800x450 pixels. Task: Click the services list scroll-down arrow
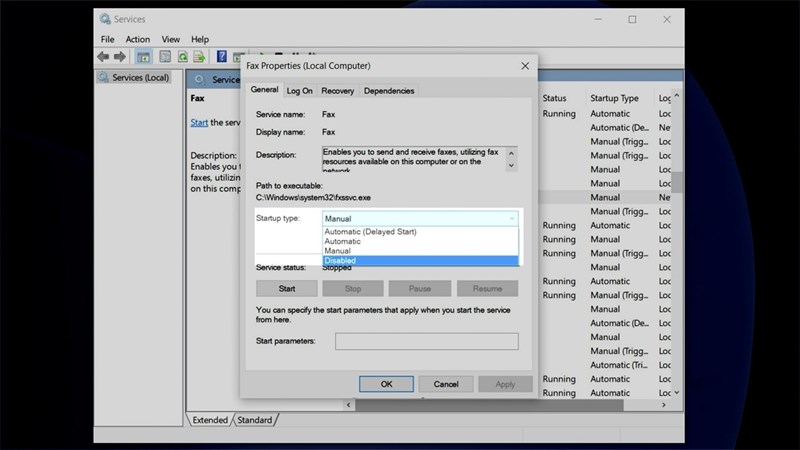677,393
